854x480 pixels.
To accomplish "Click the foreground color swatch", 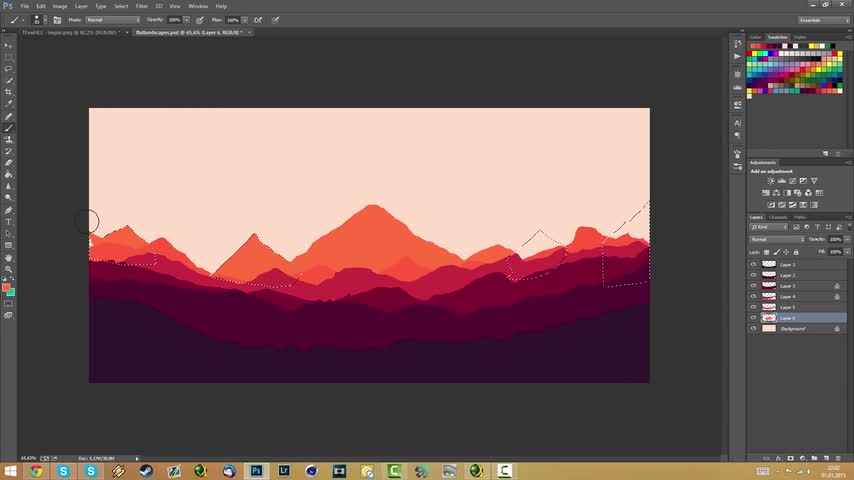I will point(6,288).
